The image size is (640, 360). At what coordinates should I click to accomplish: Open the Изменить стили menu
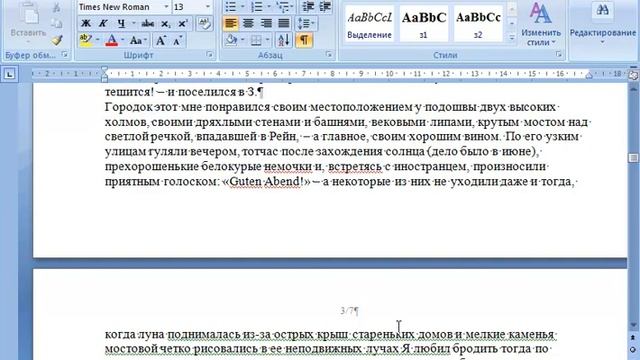[541, 24]
